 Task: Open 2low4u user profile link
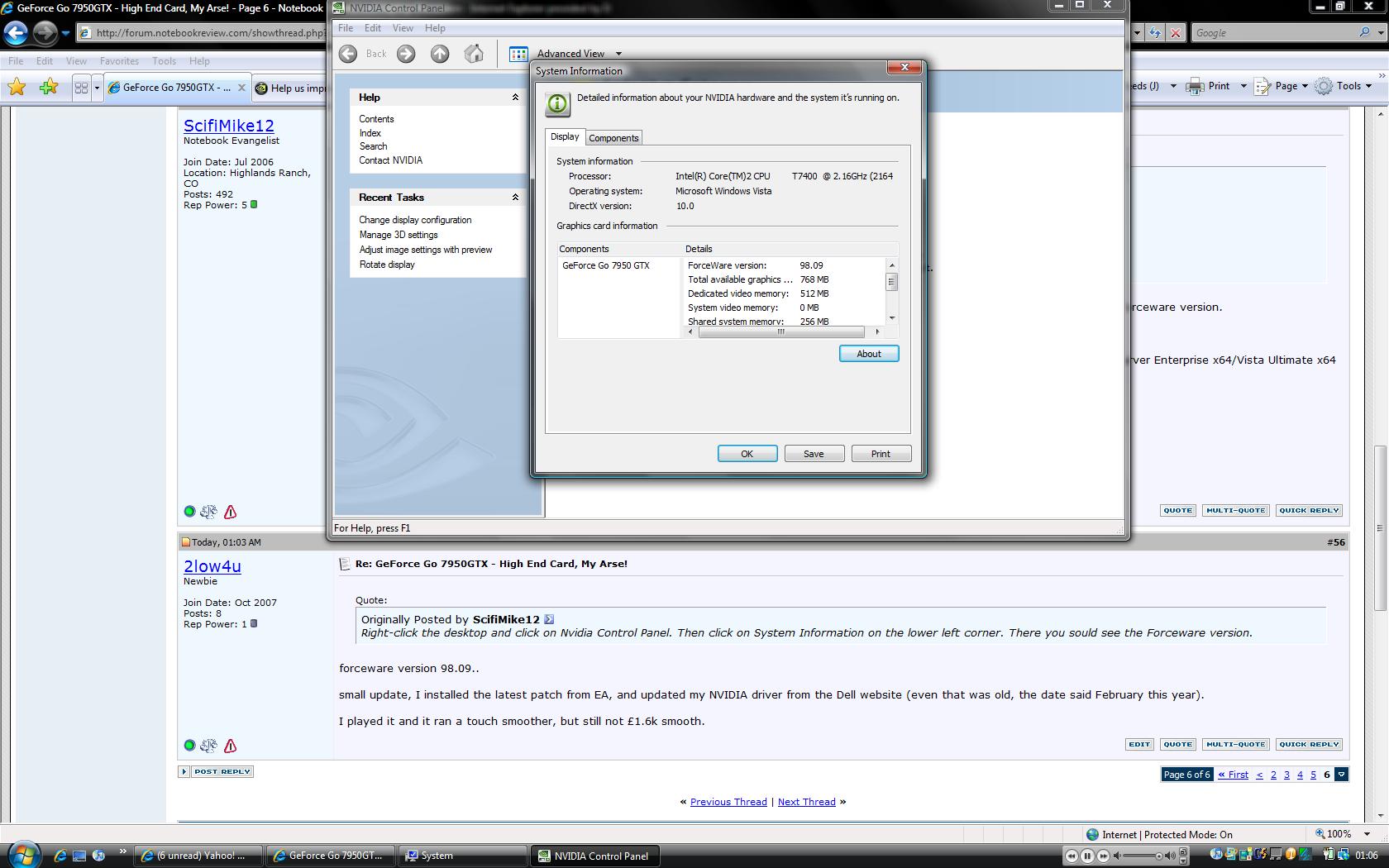pyautogui.click(x=212, y=566)
